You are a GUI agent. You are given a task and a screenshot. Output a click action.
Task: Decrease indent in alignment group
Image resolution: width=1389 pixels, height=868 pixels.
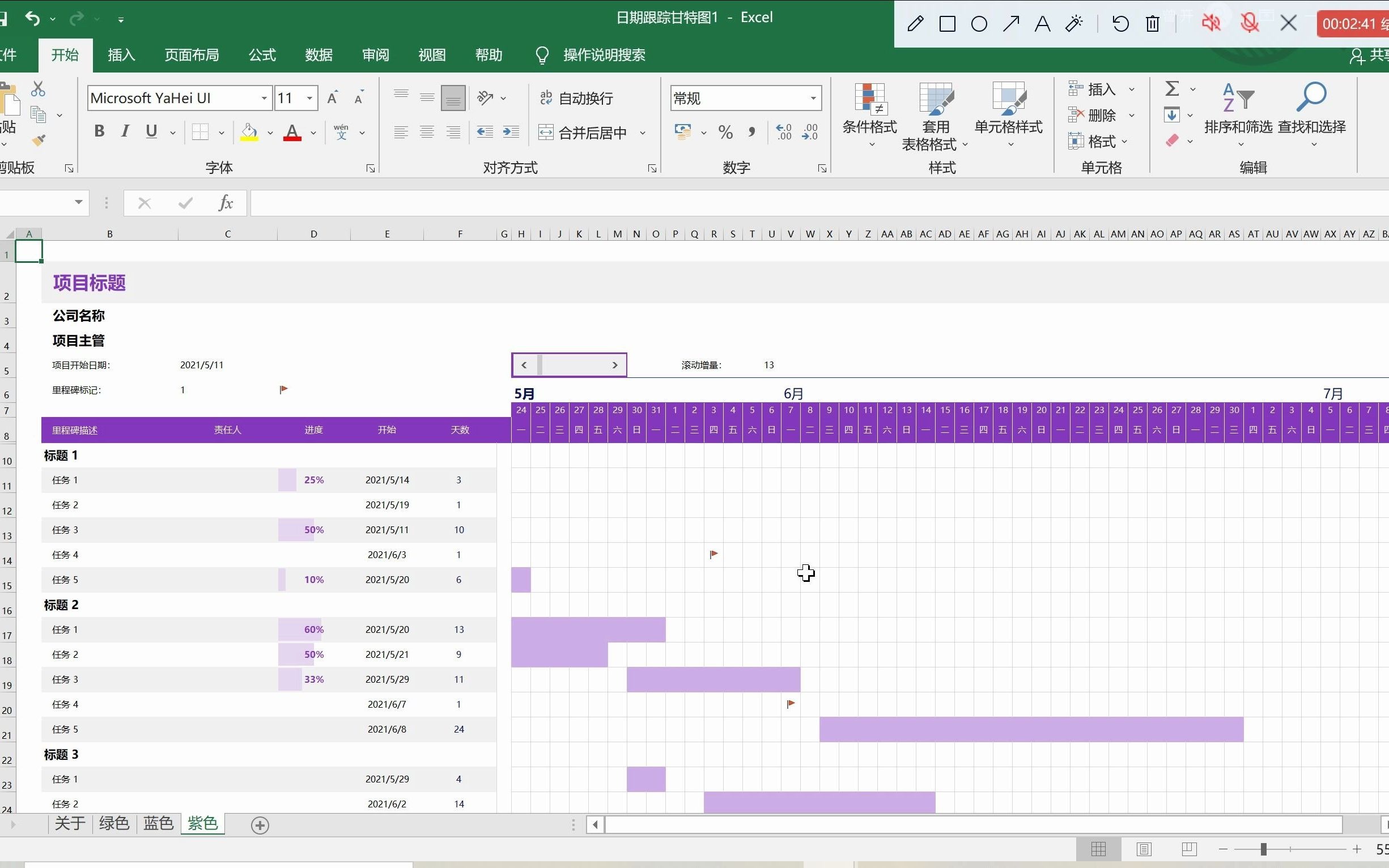[x=485, y=133]
